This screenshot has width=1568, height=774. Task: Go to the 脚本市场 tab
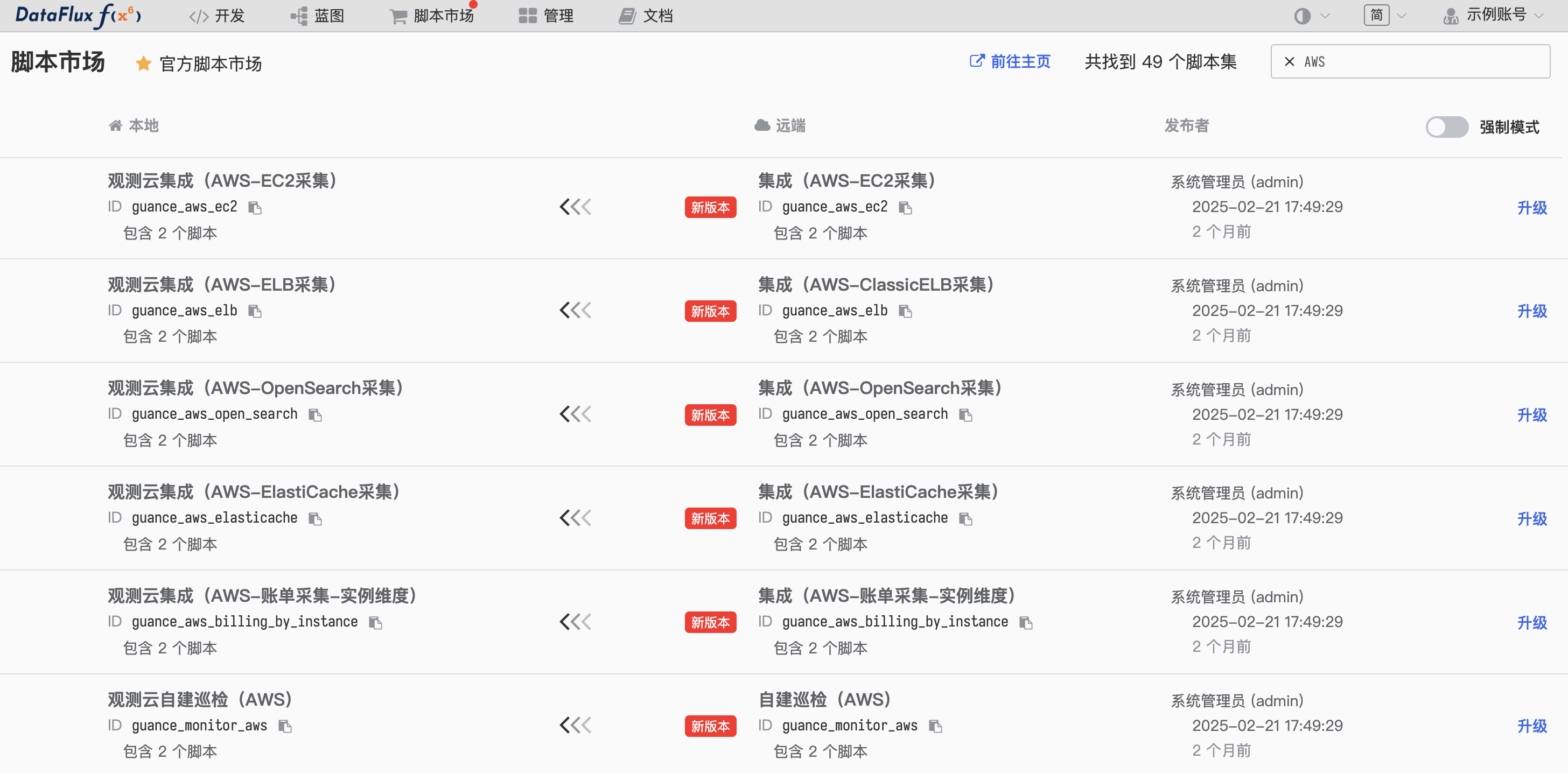[431, 16]
